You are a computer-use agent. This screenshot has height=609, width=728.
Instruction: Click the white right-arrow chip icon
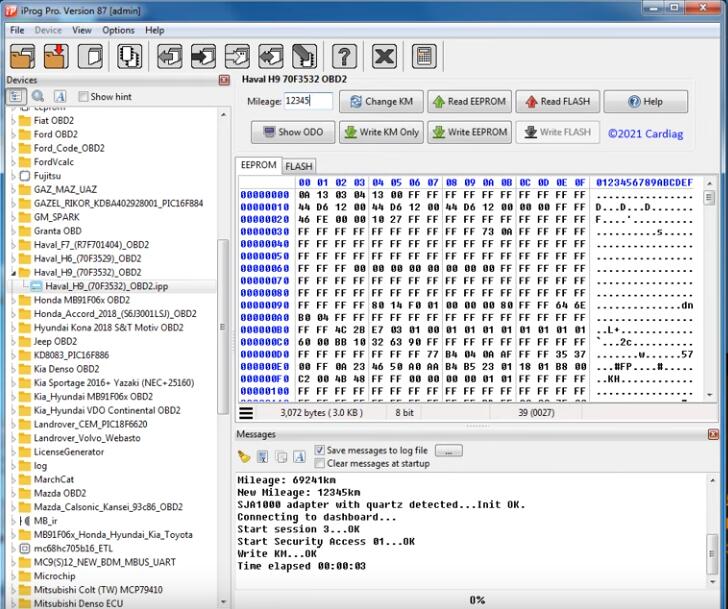pos(237,57)
